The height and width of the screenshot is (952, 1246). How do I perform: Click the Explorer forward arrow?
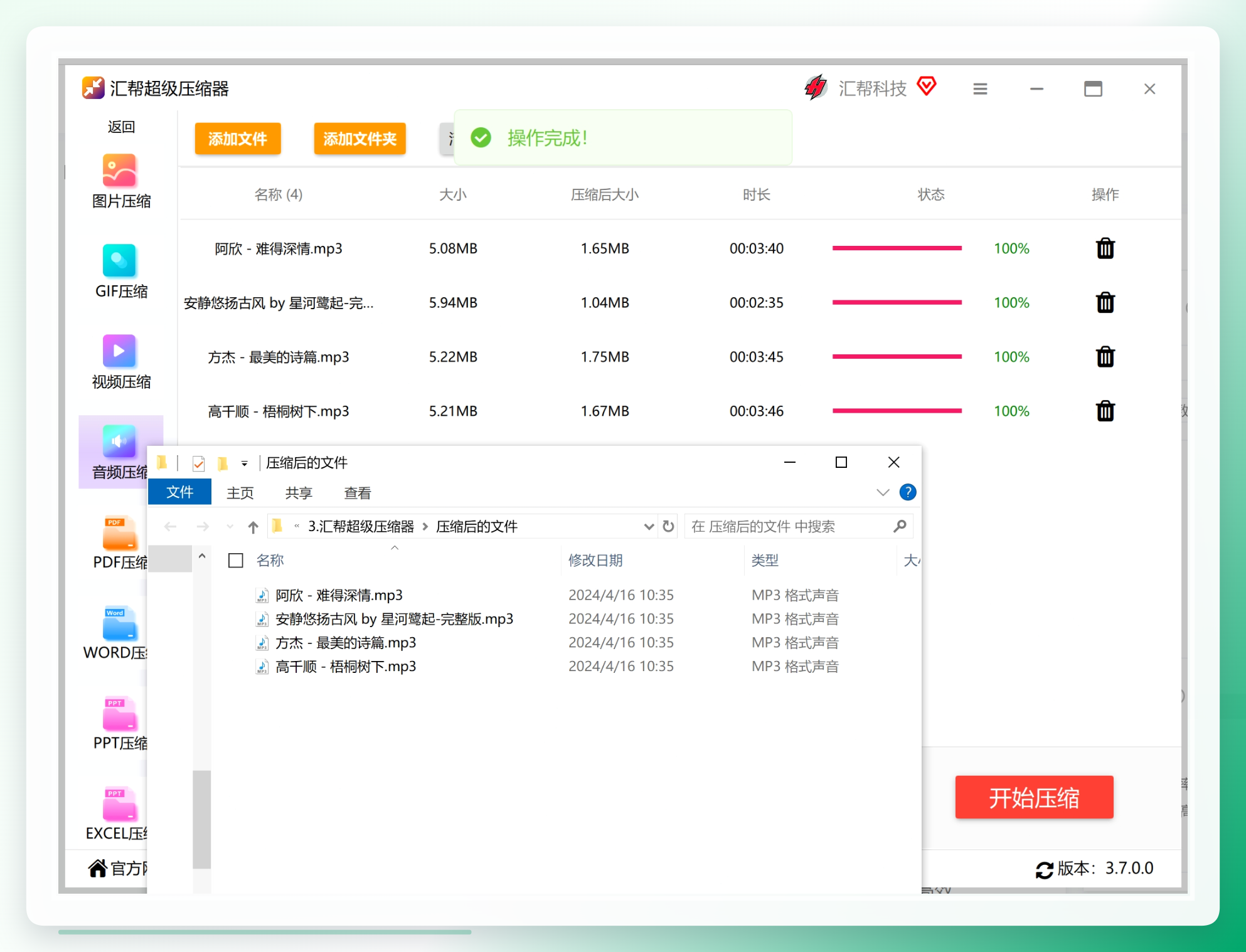pos(202,527)
